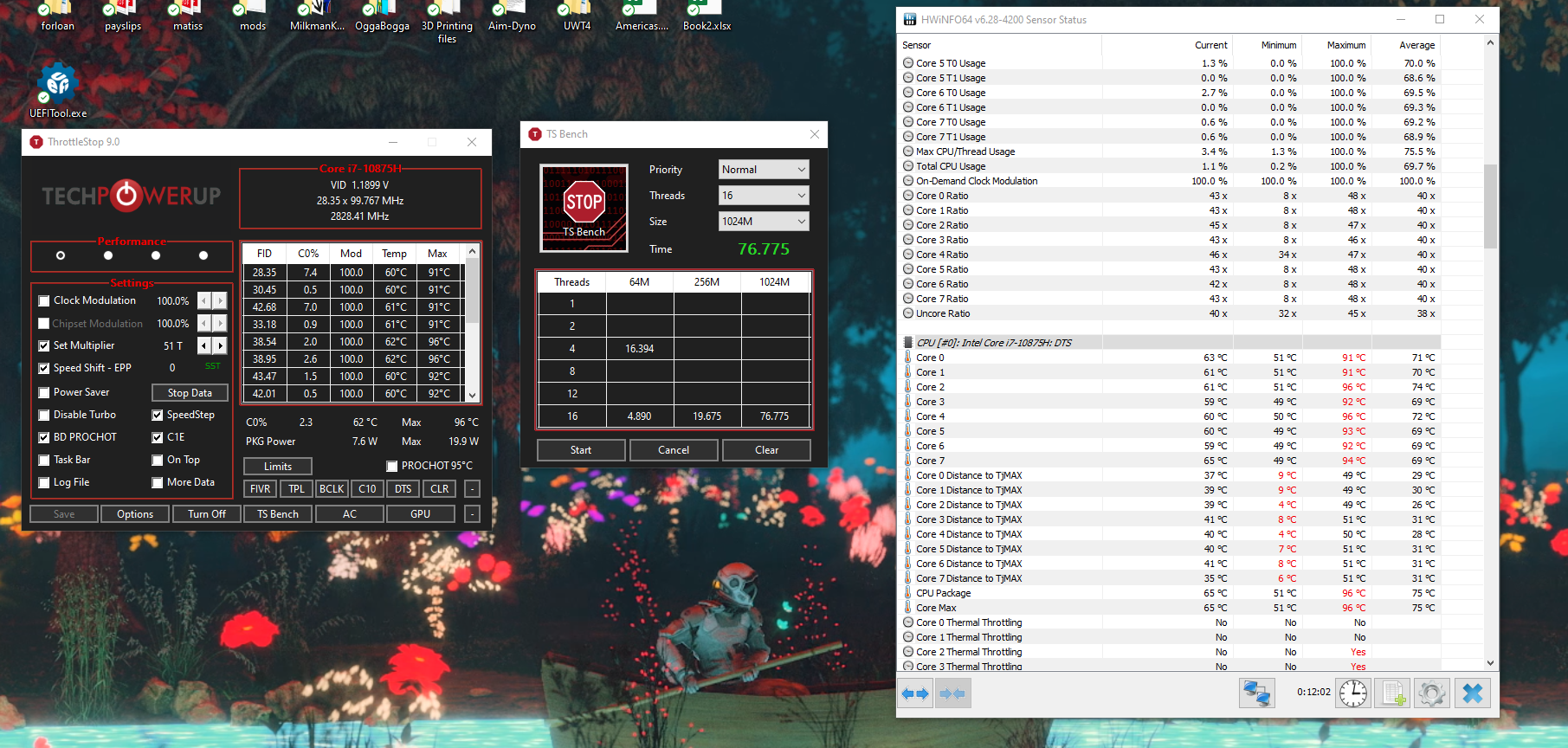1568x748 pixels.
Task: Click the DTS button
Action: click(x=403, y=489)
